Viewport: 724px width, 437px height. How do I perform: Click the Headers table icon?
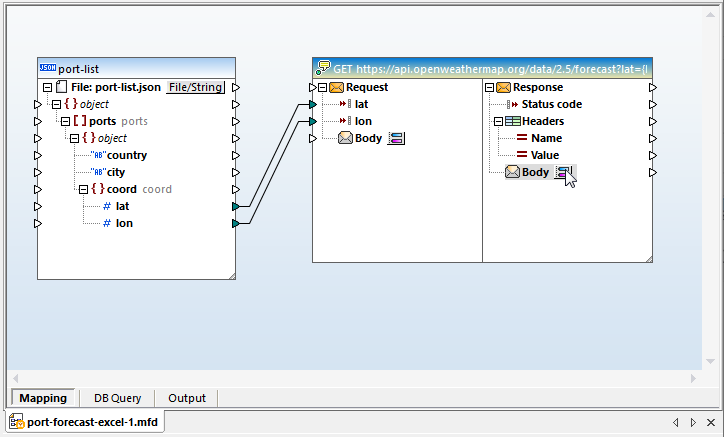pos(512,121)
